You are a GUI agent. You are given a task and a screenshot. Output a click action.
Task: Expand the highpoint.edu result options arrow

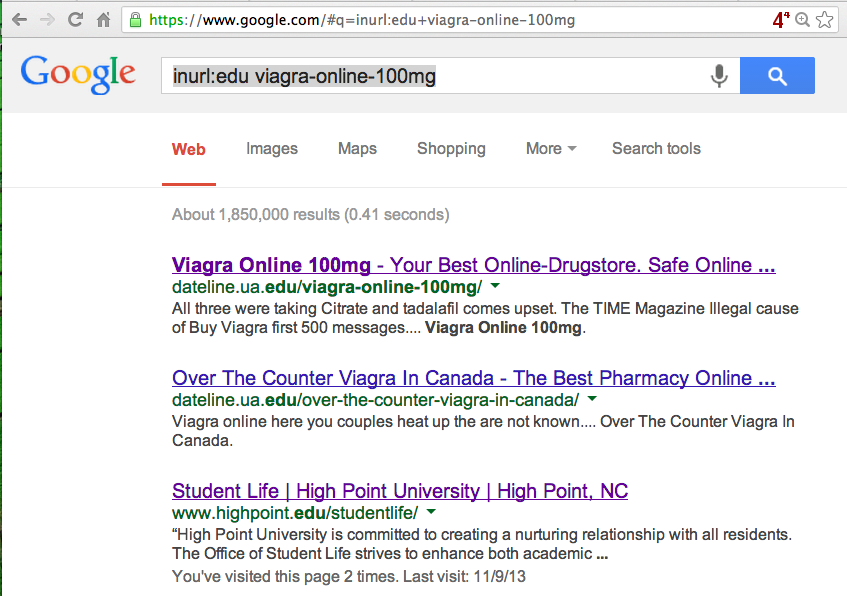pos(431,512)
